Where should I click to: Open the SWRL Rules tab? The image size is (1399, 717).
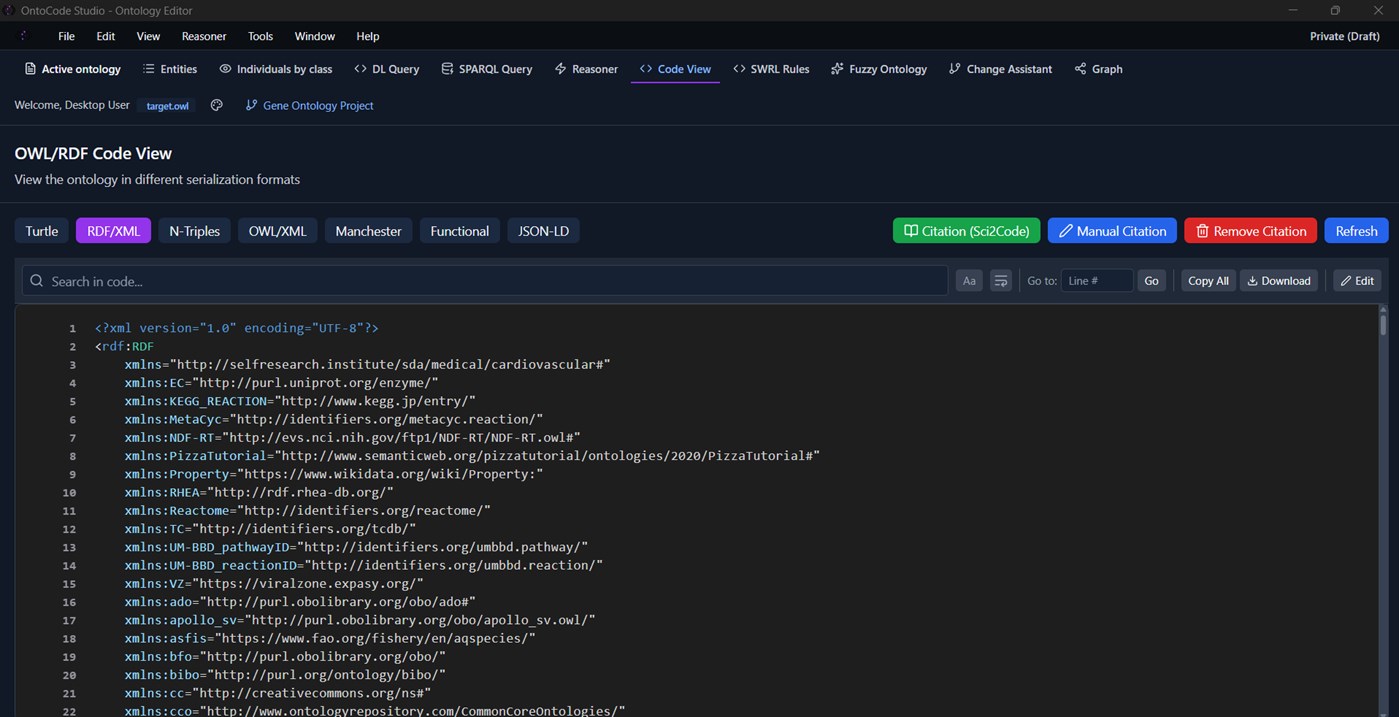771,69
